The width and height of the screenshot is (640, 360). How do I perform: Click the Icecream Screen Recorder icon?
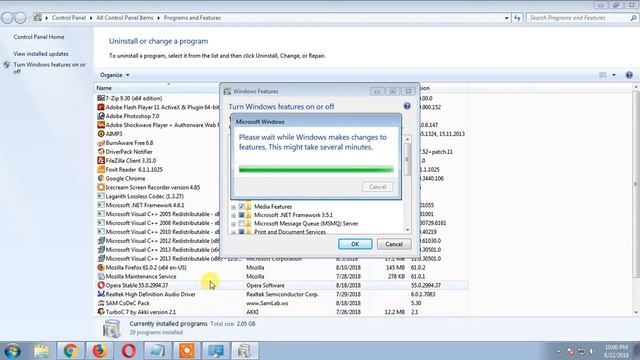pyautogui.click(x=101, y=187)
